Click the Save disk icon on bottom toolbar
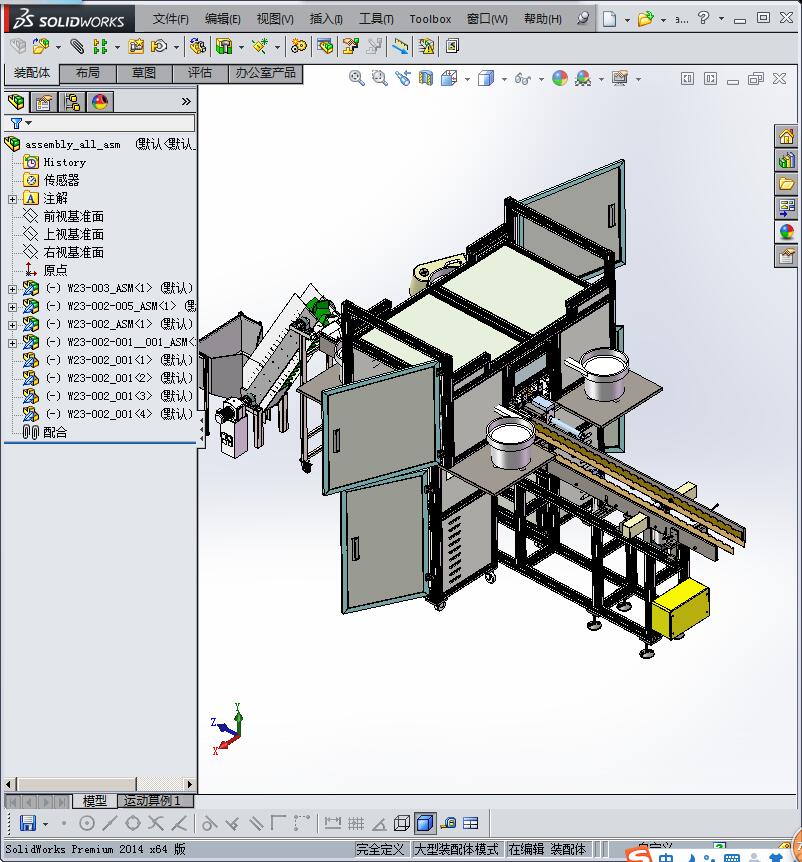The height and width of the screenshot is (862, 802). 28,823
